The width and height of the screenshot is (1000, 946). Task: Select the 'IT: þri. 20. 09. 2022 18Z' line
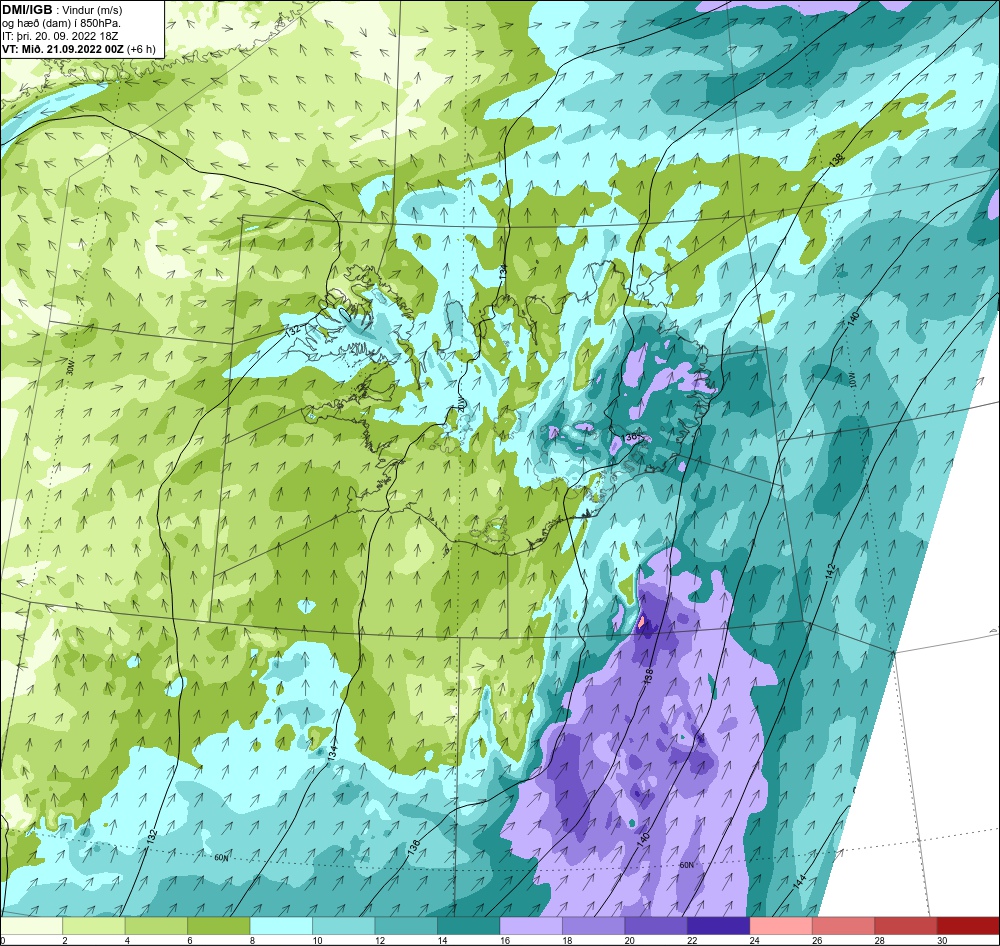click(x=59, y=36)
